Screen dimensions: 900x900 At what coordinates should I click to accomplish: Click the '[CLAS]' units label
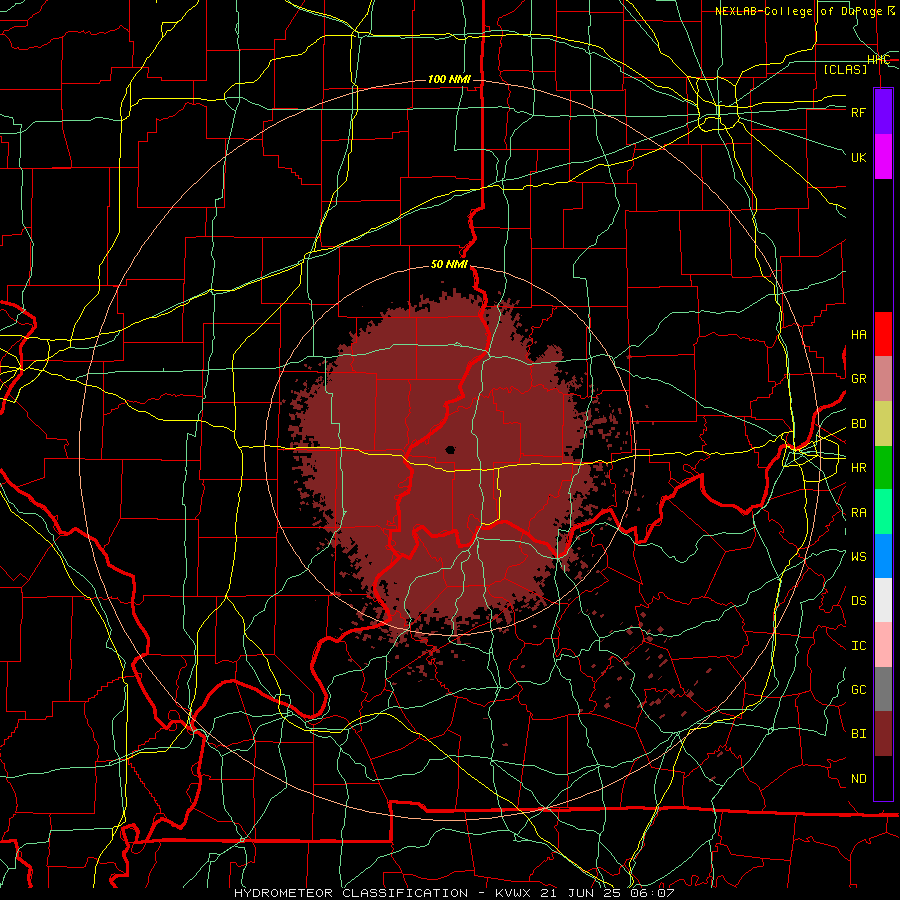pos(845,69)
